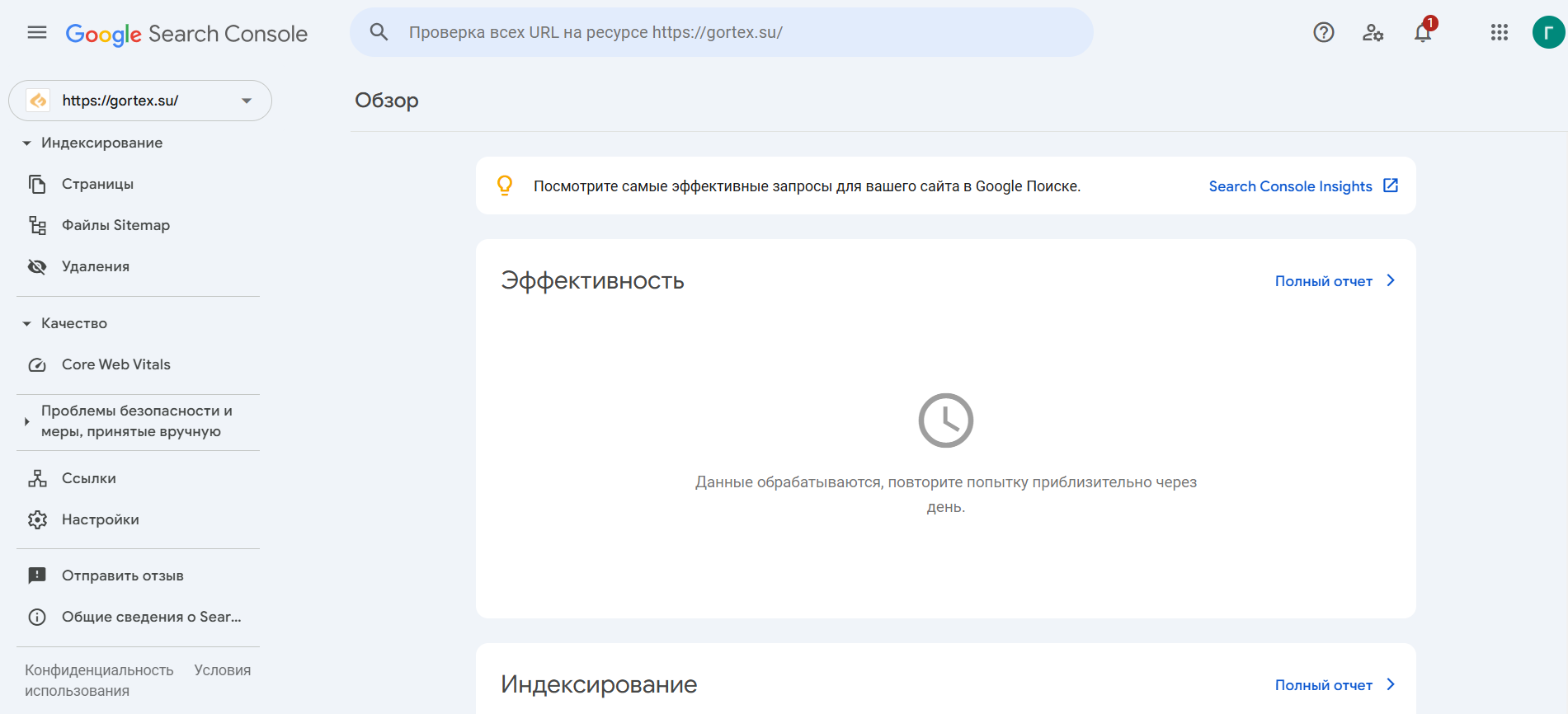The image size is (1568, 714).
Task: Click the clock icon in Эффективность card
Action: (946, 420)
